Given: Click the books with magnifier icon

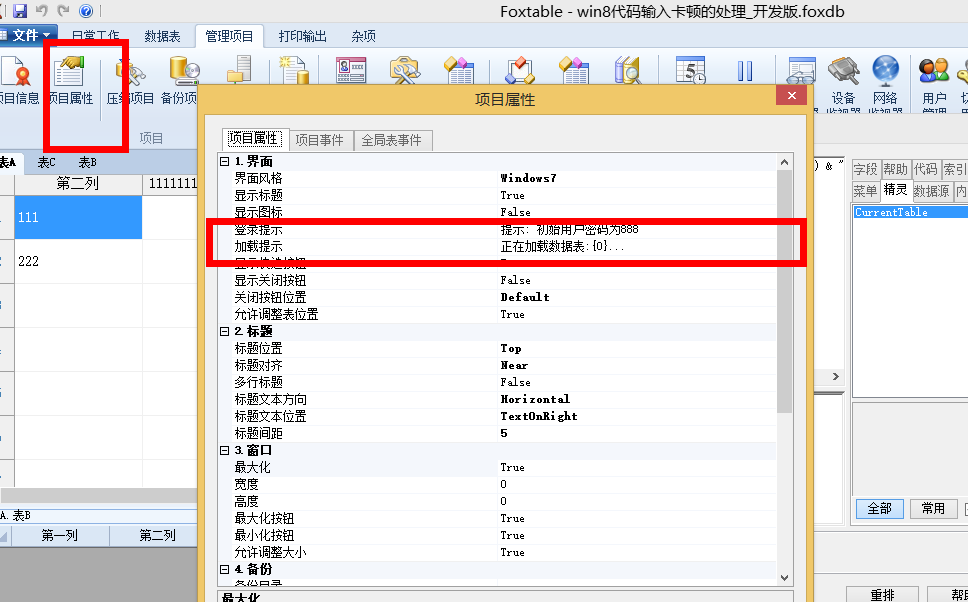Looking at the screenshot, I should tap(628, 69).
